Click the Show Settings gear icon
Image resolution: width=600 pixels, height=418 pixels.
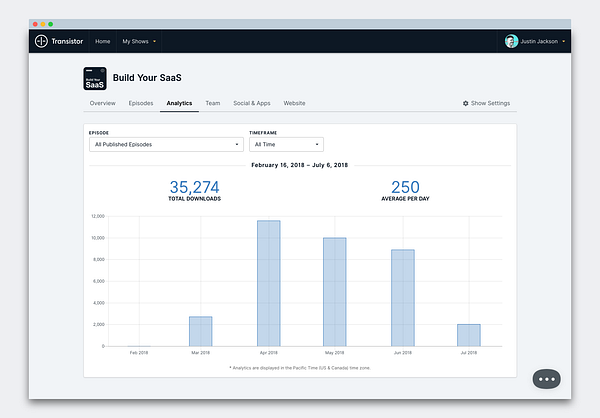pyautogui.click(x=465, y=103)
